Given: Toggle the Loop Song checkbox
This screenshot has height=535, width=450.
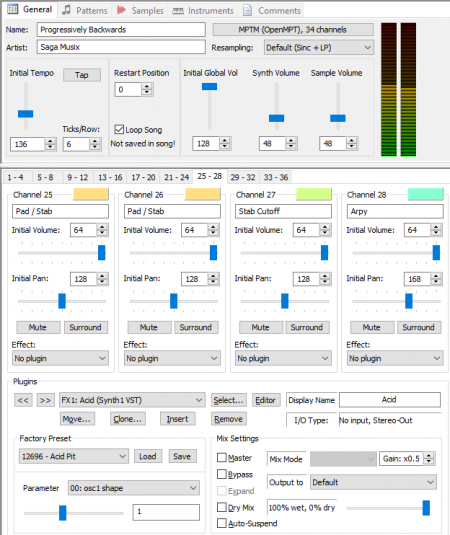Looking at the screenshot, I should coord(119,129).
